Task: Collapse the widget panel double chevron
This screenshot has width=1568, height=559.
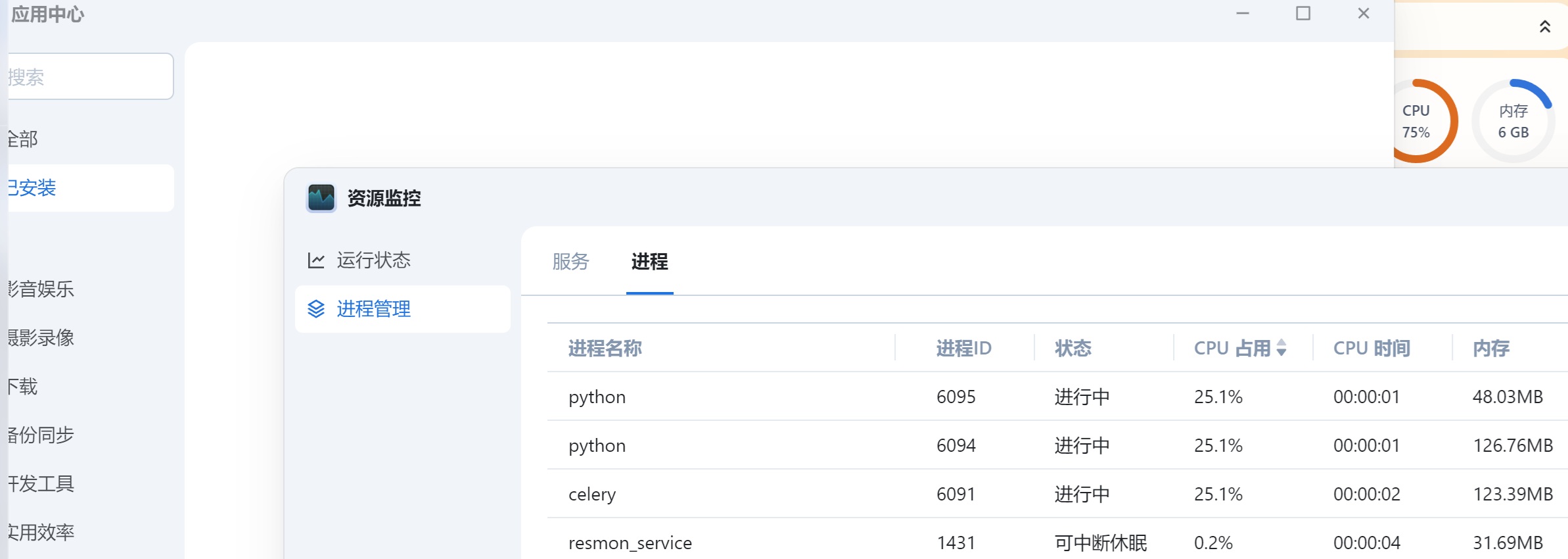Action: pos(1545,26)
